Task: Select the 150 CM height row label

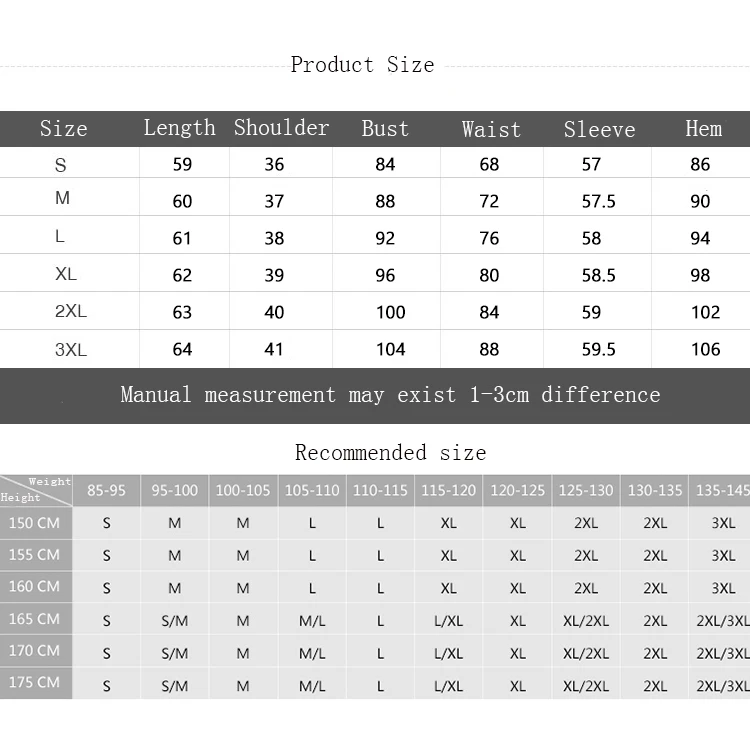Action: pos(35,522)
